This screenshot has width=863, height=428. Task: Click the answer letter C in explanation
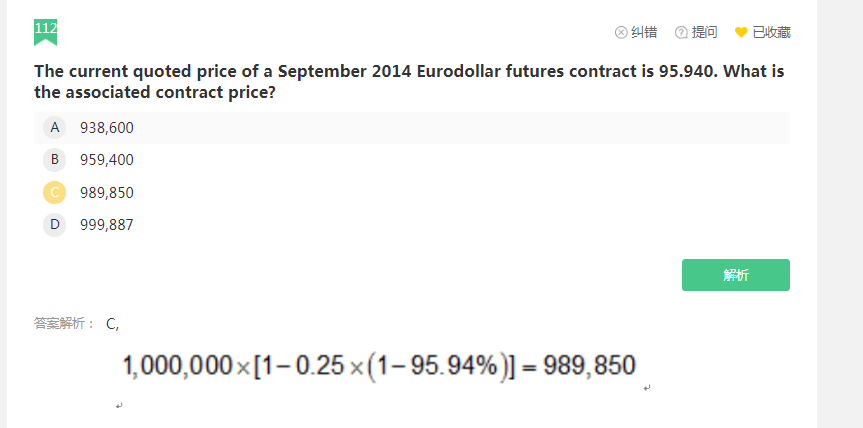pos(111,323)
